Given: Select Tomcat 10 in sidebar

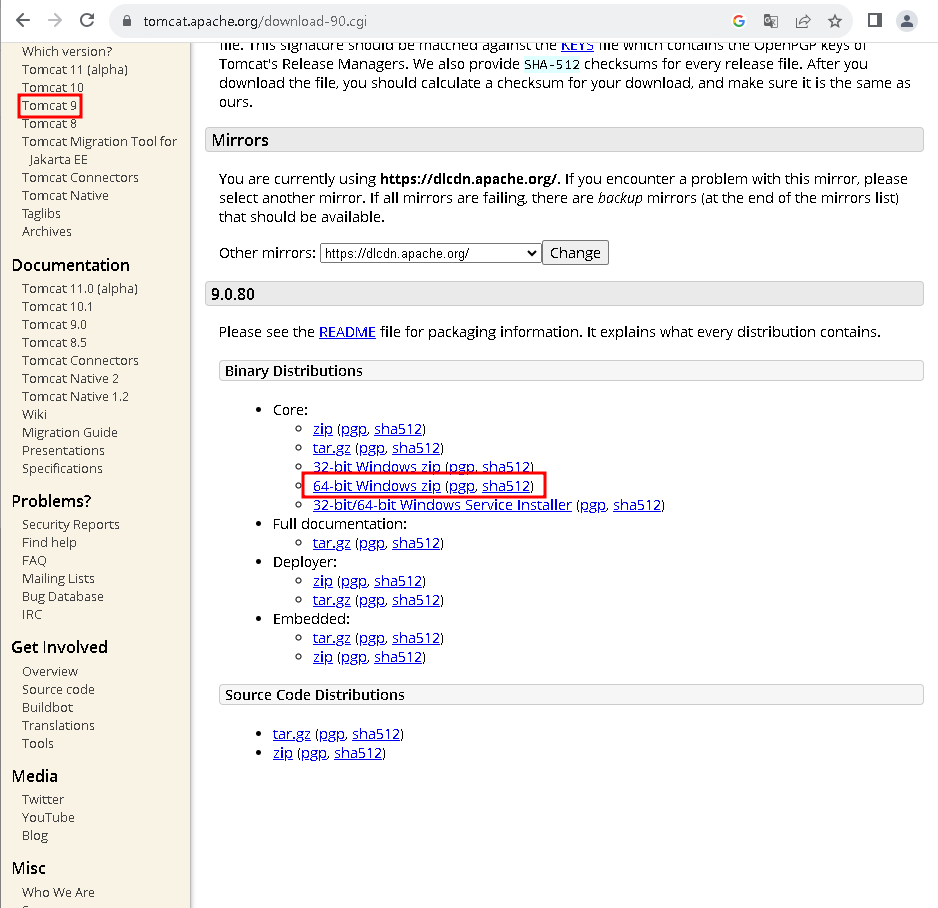Looking at the screenshot, I should click(53, 87).
